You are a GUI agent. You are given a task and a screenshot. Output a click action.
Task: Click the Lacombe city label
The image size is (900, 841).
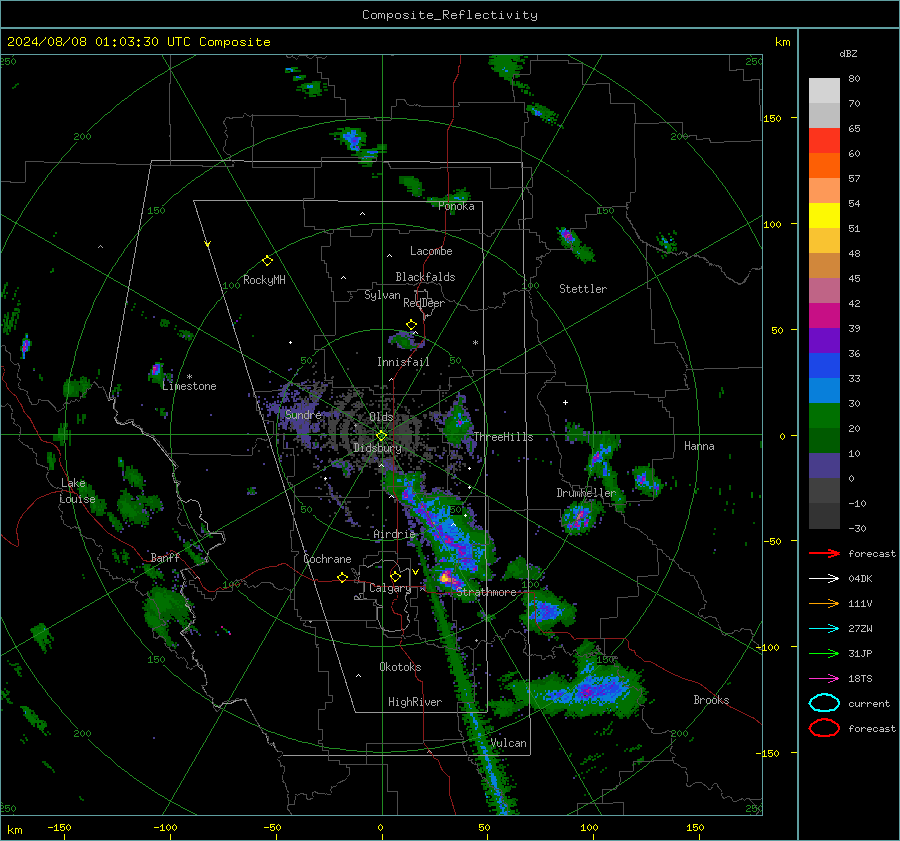click(x=431, y=251)
